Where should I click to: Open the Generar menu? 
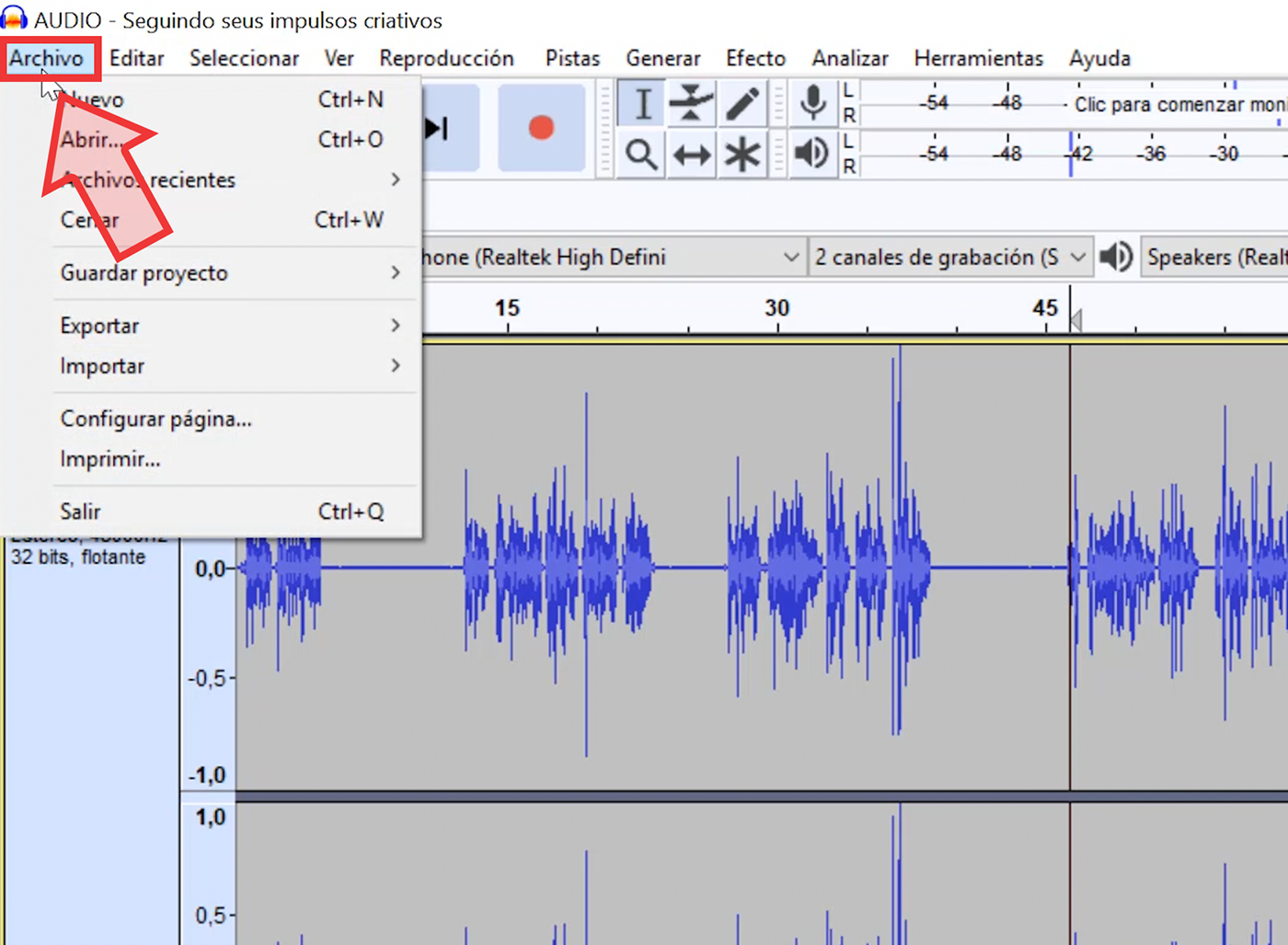tap(662, 58)
